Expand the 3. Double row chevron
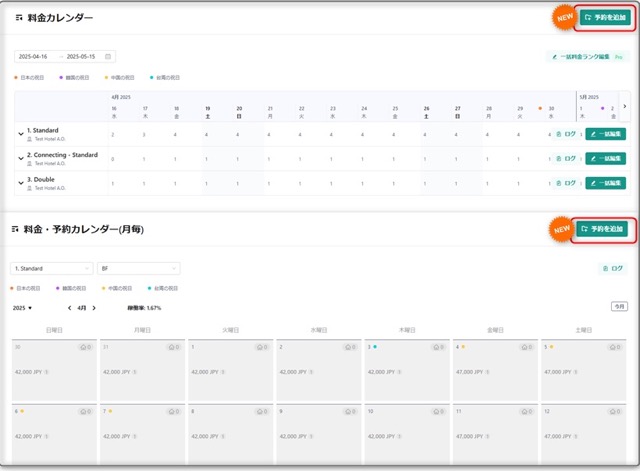Screen dimensions: 640x471 point(21,183)
